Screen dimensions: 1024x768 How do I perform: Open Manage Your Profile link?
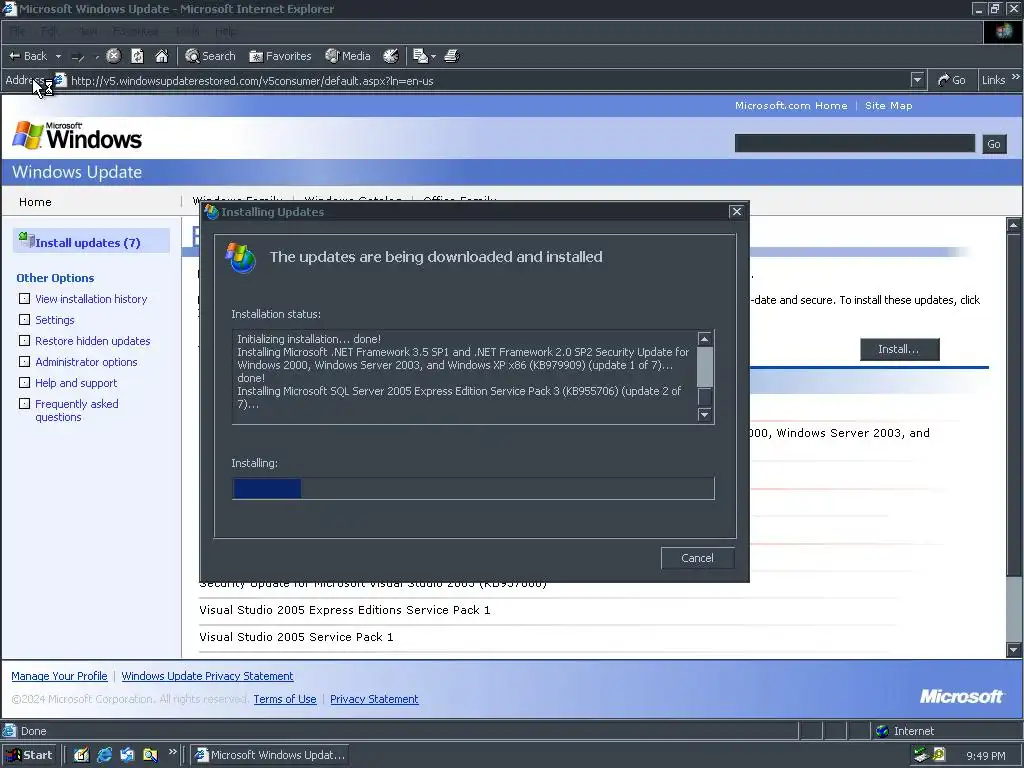[x=59, y=676]
